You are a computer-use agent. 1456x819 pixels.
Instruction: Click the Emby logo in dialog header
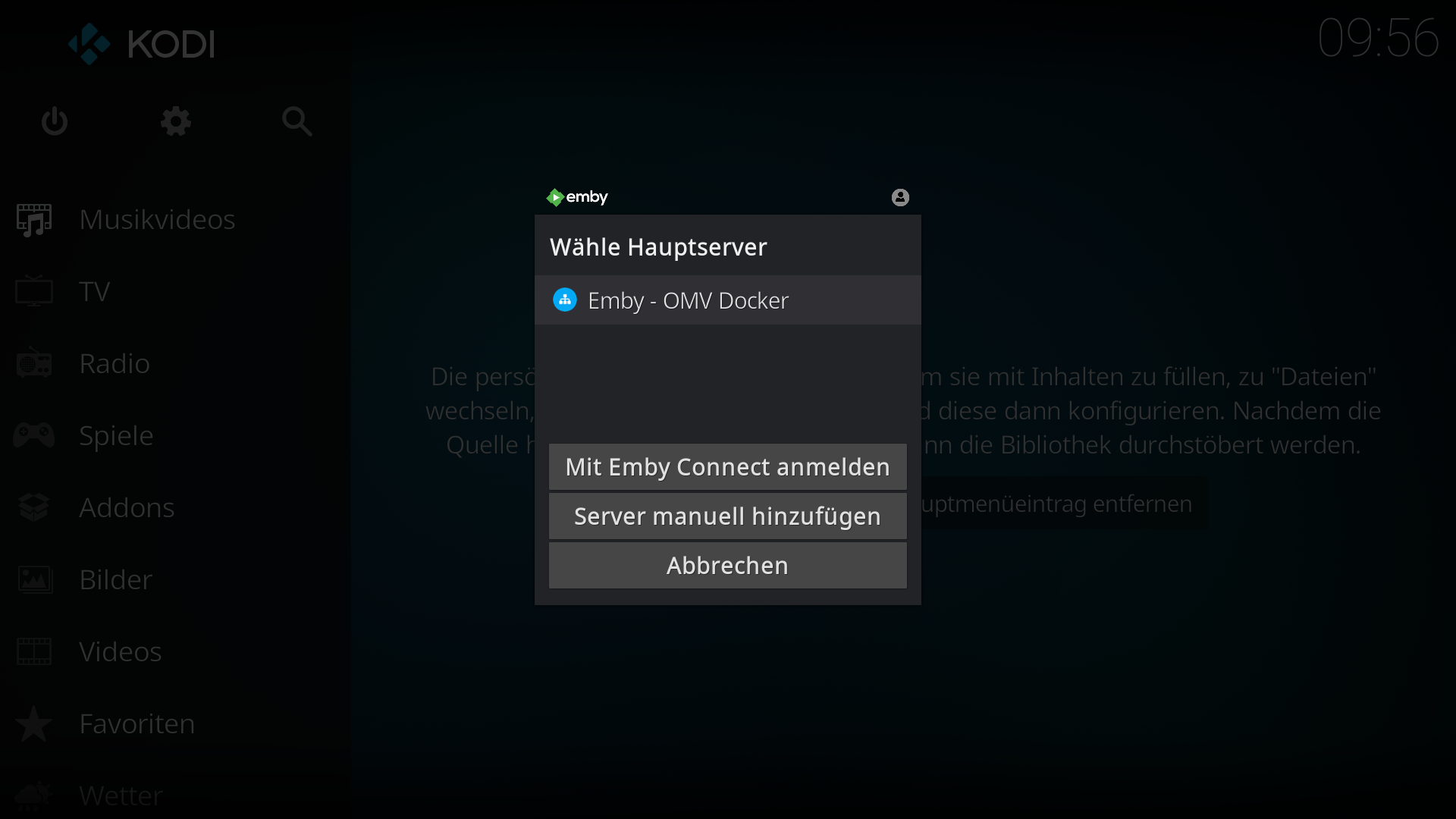pos(577,197)
